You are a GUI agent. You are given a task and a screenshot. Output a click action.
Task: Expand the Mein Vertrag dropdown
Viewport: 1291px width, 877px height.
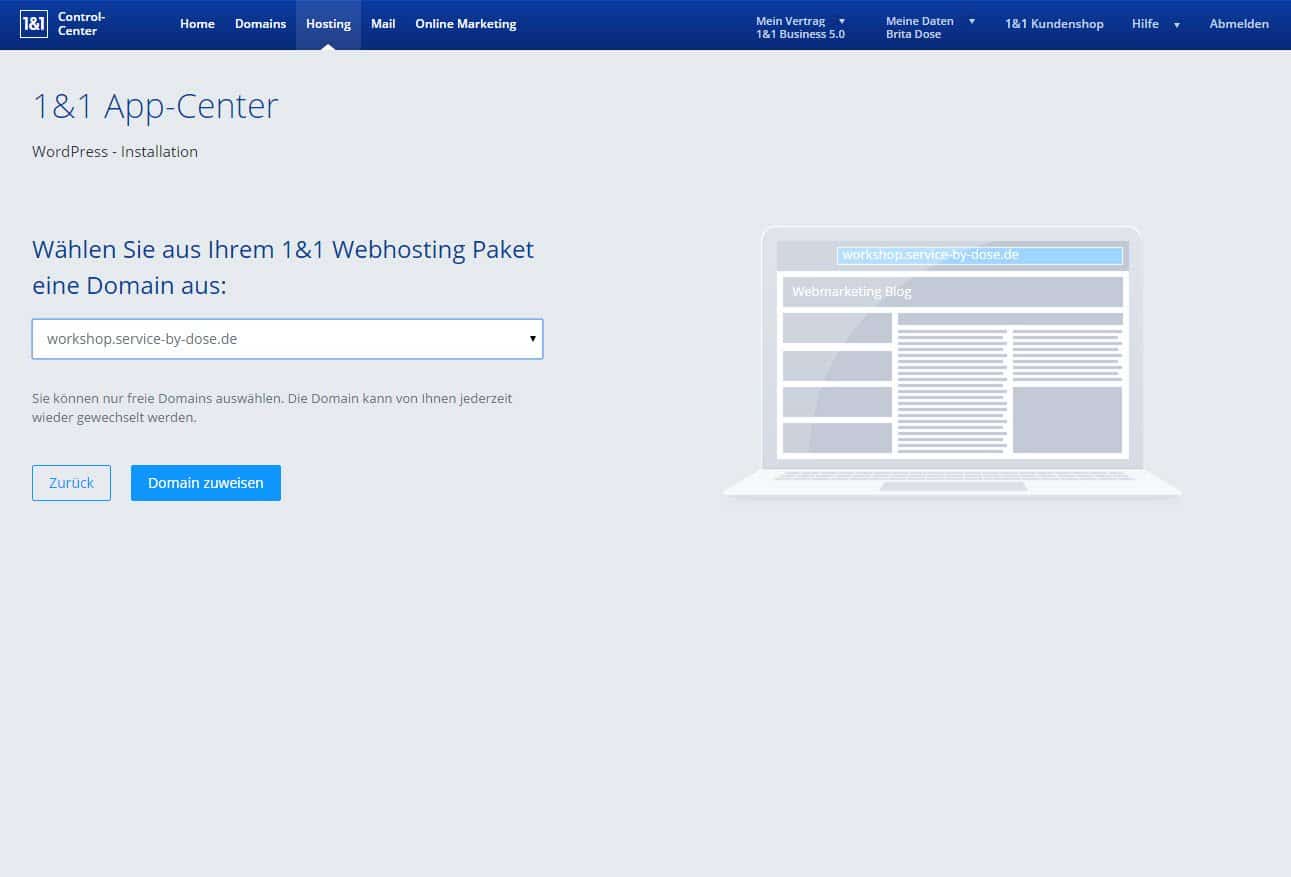click(800, 27)
